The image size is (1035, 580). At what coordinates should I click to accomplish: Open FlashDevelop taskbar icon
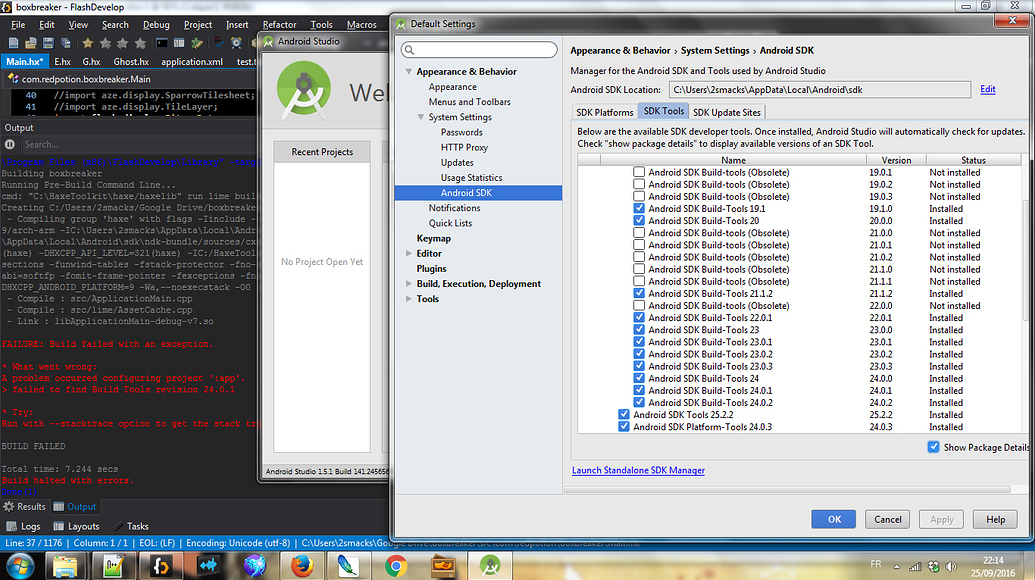tap(160, 566)
